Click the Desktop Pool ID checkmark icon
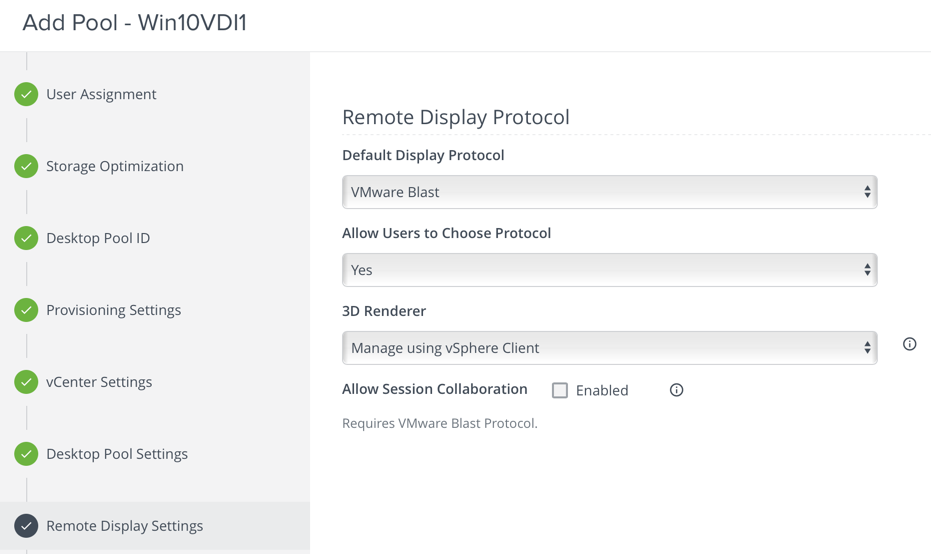Image resolution: width=931 pixels, height=554 pixels. 26,238
